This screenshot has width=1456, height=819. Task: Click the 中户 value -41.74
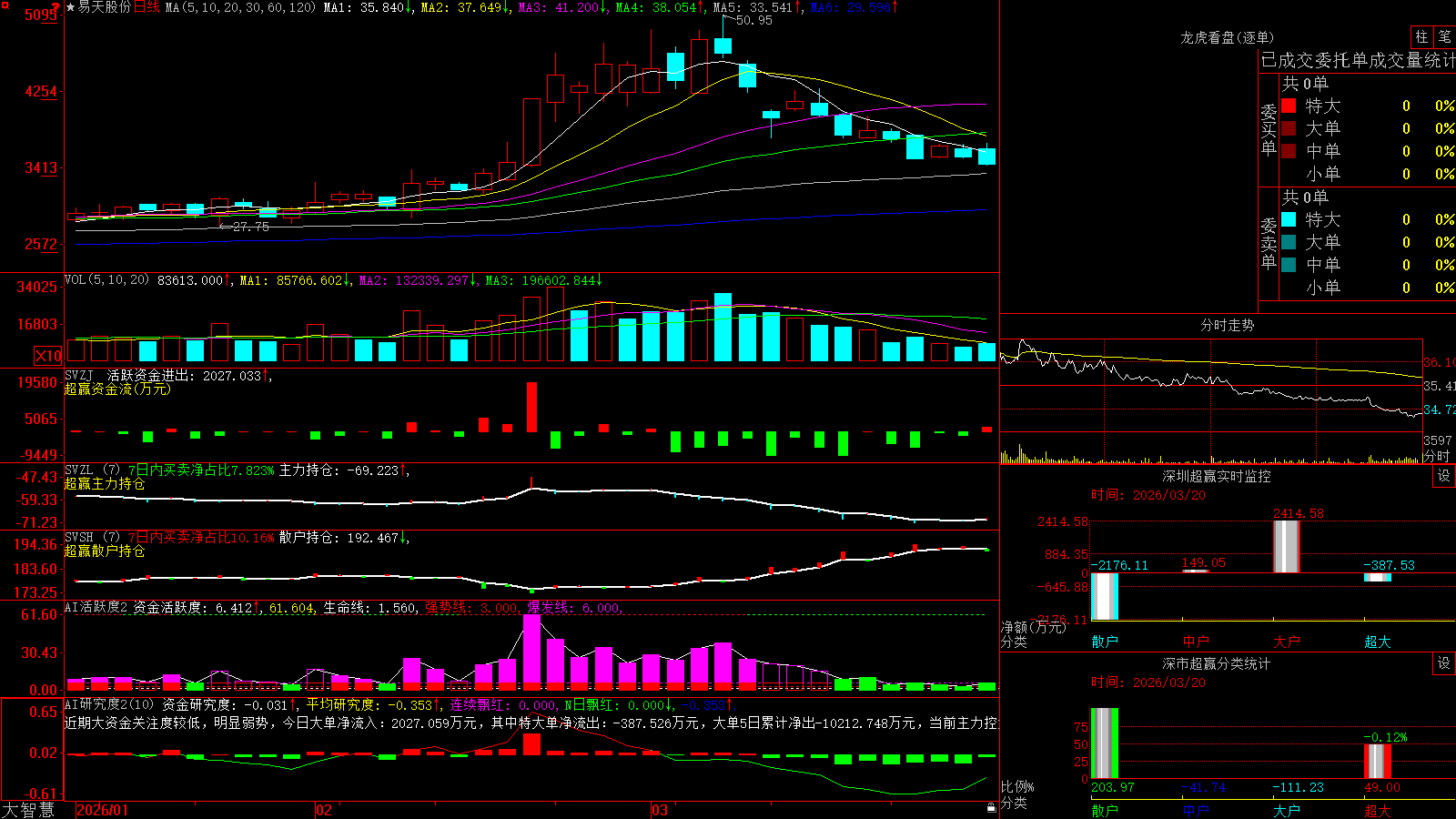coord(1204,787)
